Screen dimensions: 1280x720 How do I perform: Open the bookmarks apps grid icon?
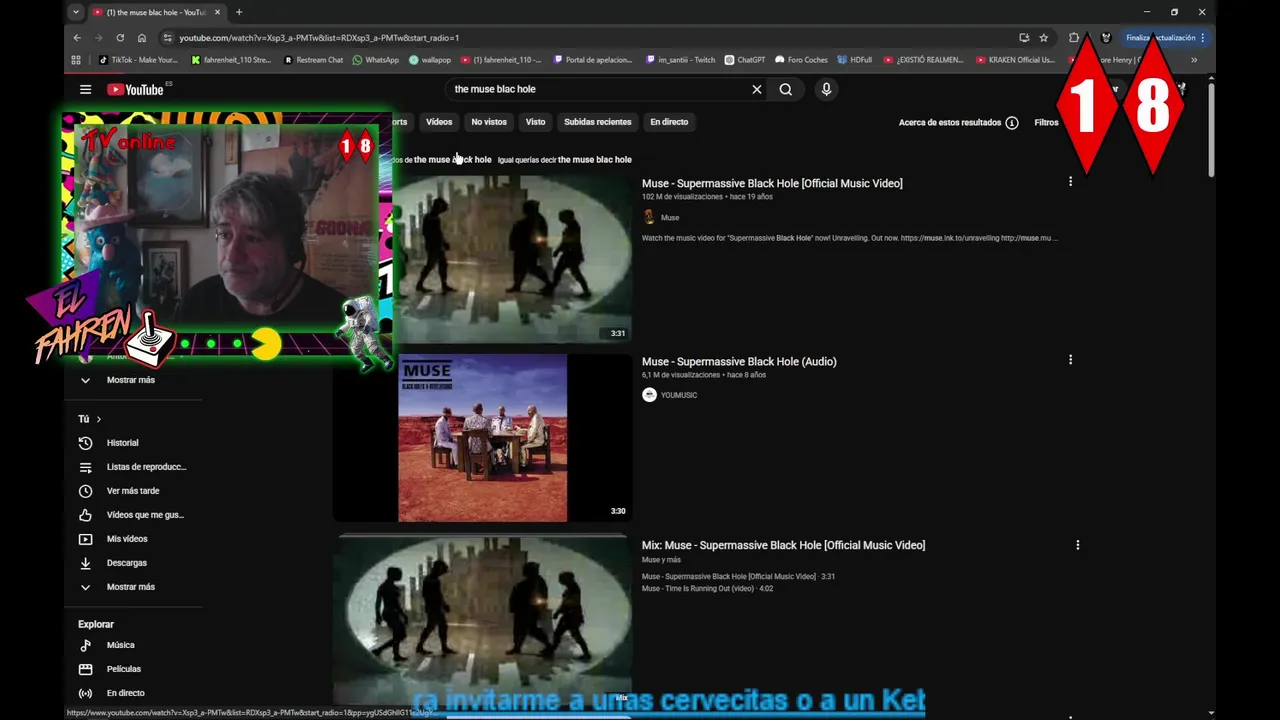click(x=76, y=60)
